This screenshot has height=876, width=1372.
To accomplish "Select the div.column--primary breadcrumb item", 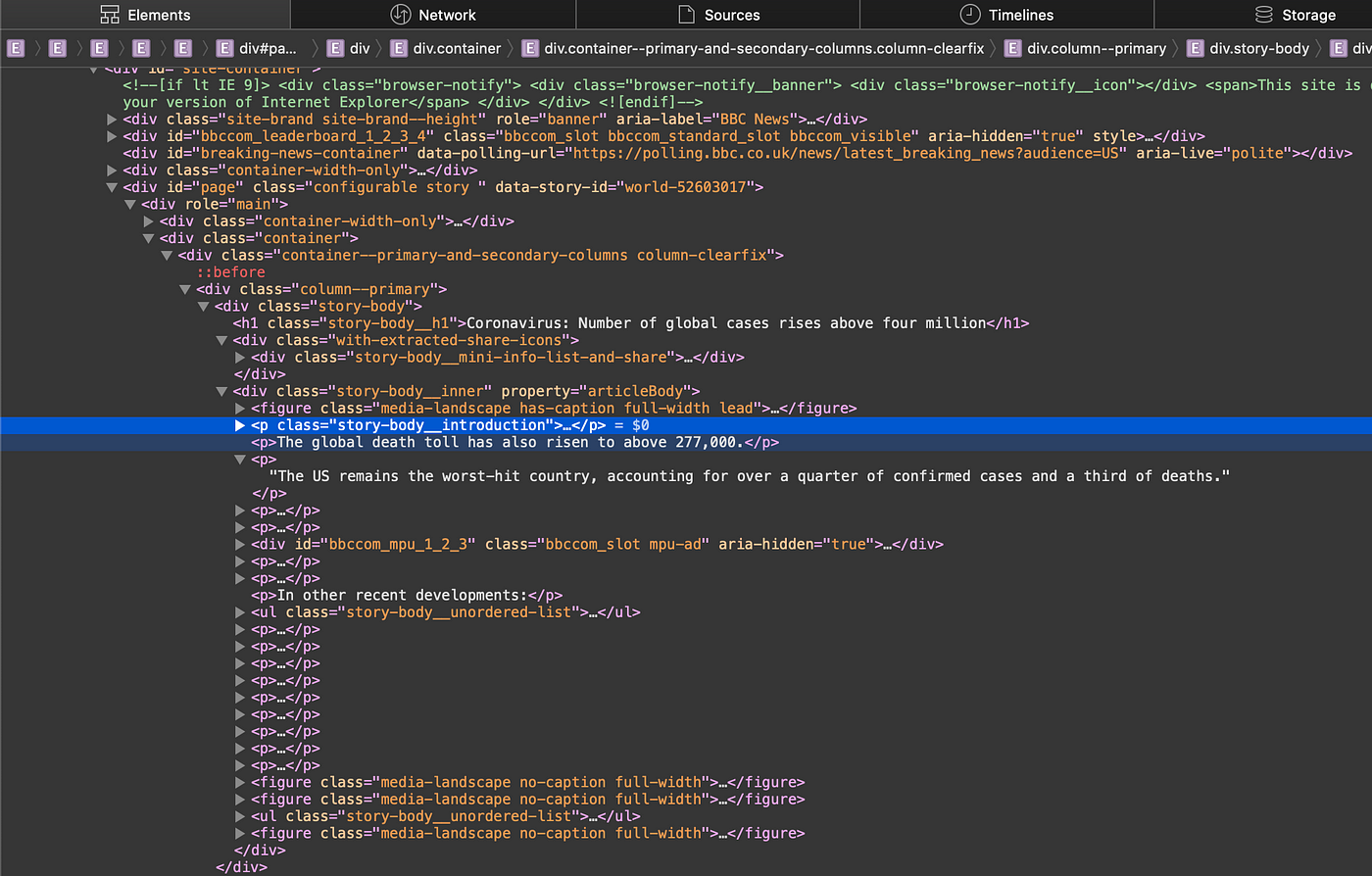I will click(1085, 48).
